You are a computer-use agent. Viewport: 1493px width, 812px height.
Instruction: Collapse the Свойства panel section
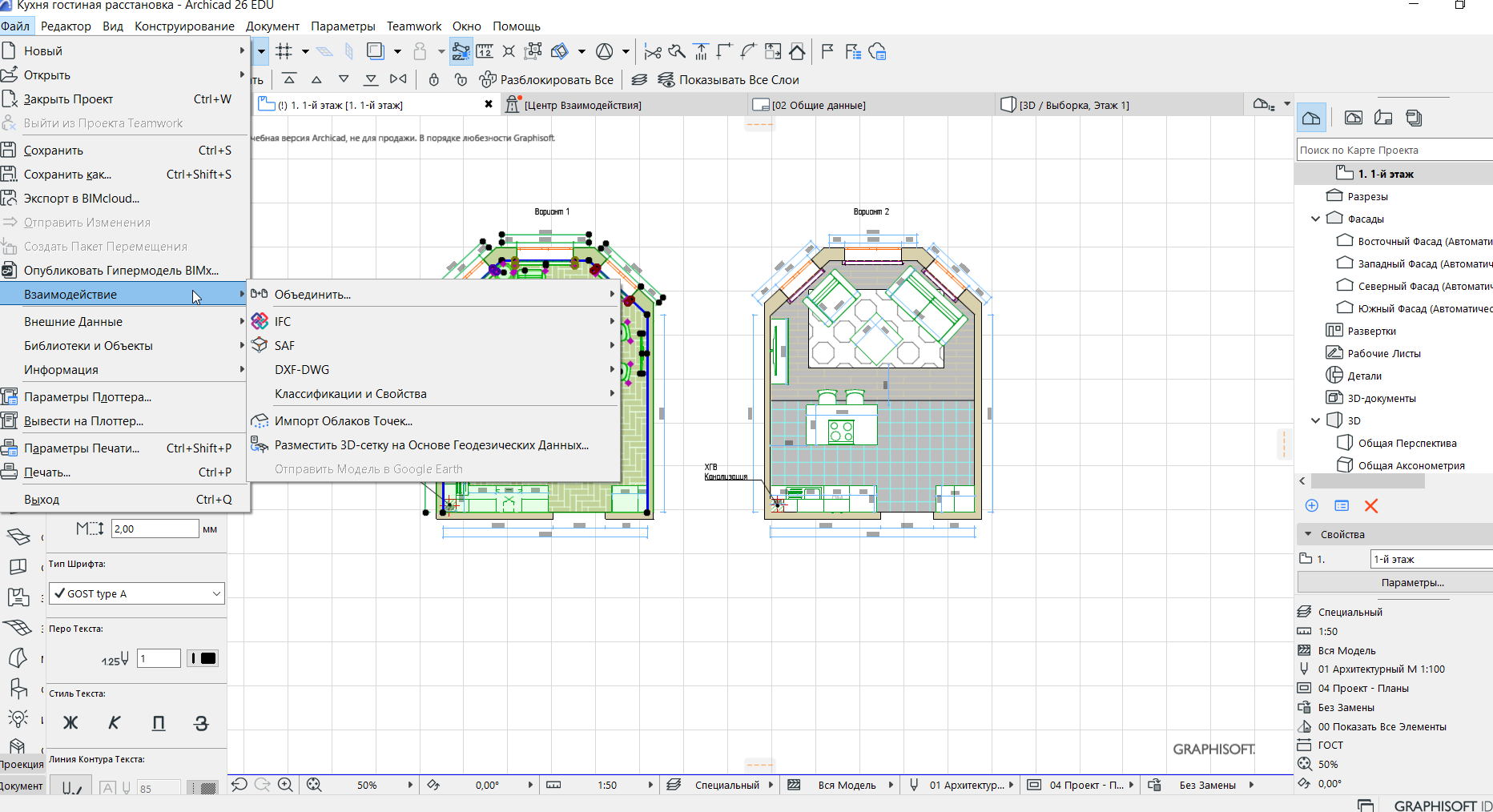pyautogui.click(x=1309, y=534)
